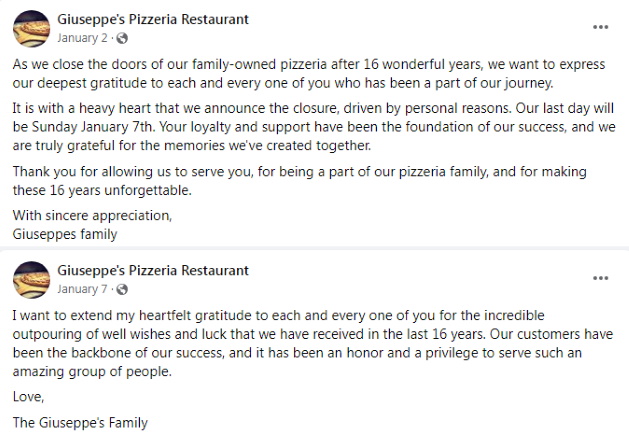Open the January 2 timestamp link
Viewport: 629px width, 437px height.
point(82,38)
